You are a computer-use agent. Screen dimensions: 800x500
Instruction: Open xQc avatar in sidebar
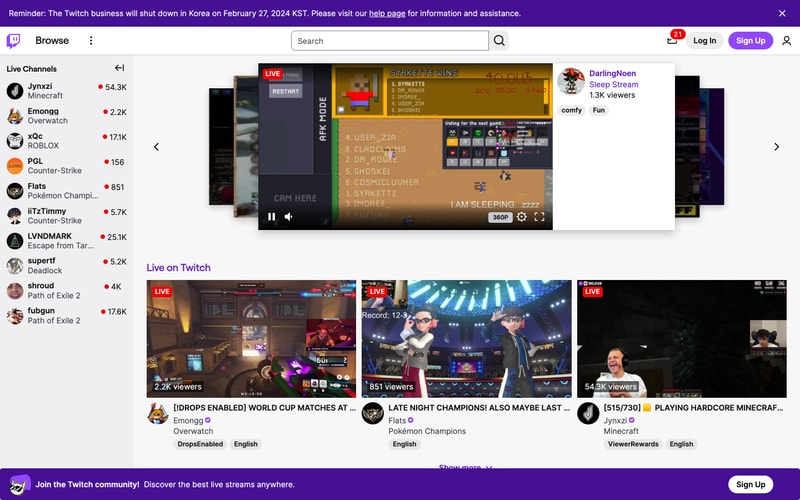(x=15, y=141)
